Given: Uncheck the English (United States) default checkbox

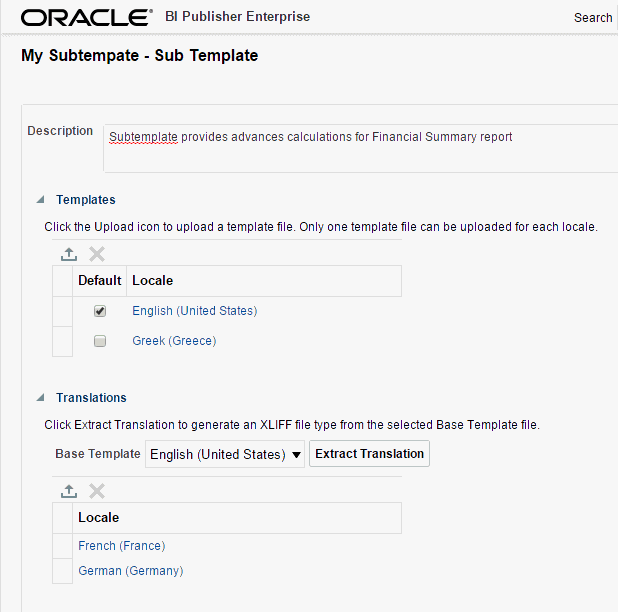Looking at the screenshot, I should [100, 311].
